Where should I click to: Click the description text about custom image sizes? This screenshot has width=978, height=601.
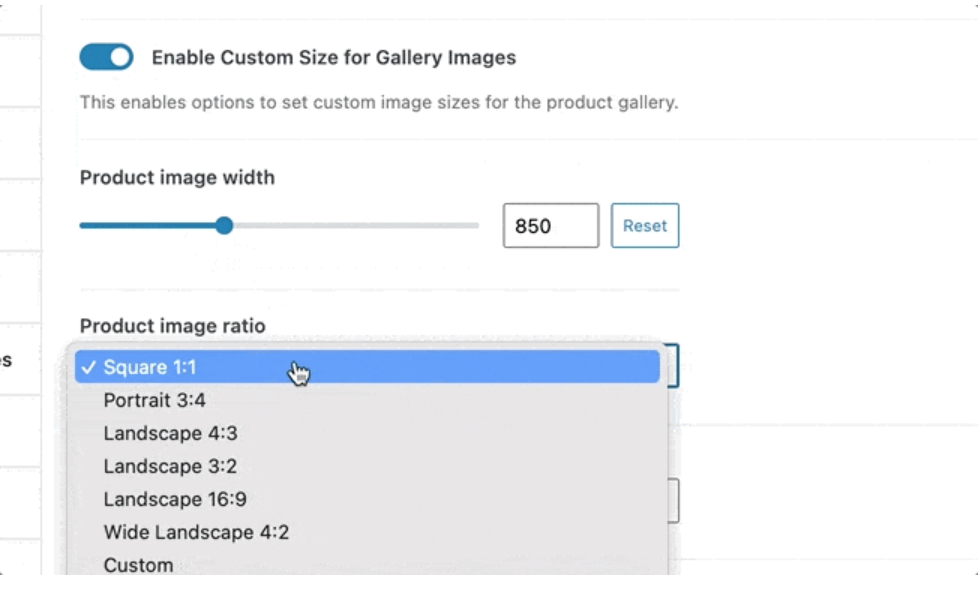pos(378,102)
